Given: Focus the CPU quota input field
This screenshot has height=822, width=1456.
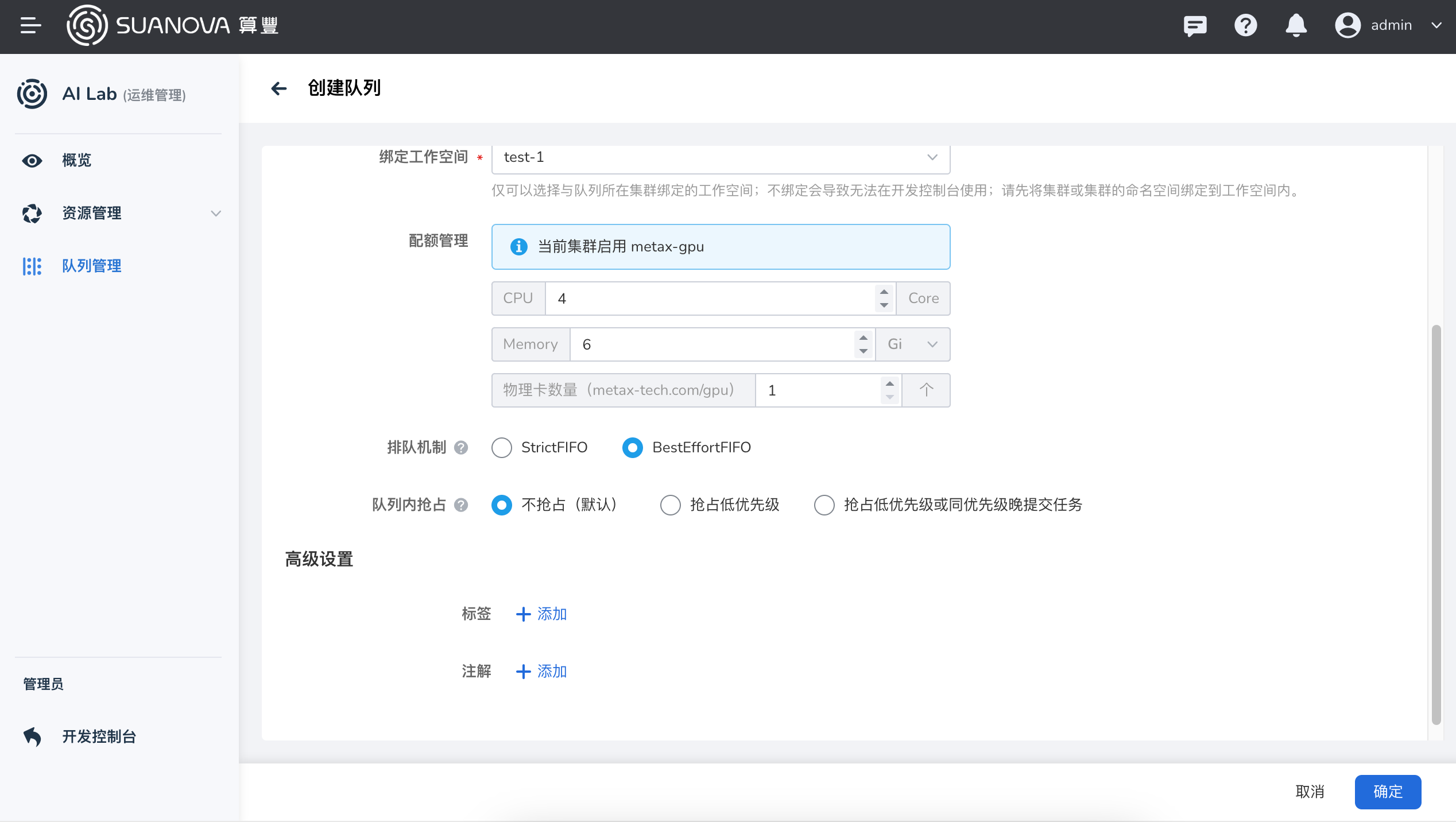Looking at the screenshot, I should tap(710, 298).
